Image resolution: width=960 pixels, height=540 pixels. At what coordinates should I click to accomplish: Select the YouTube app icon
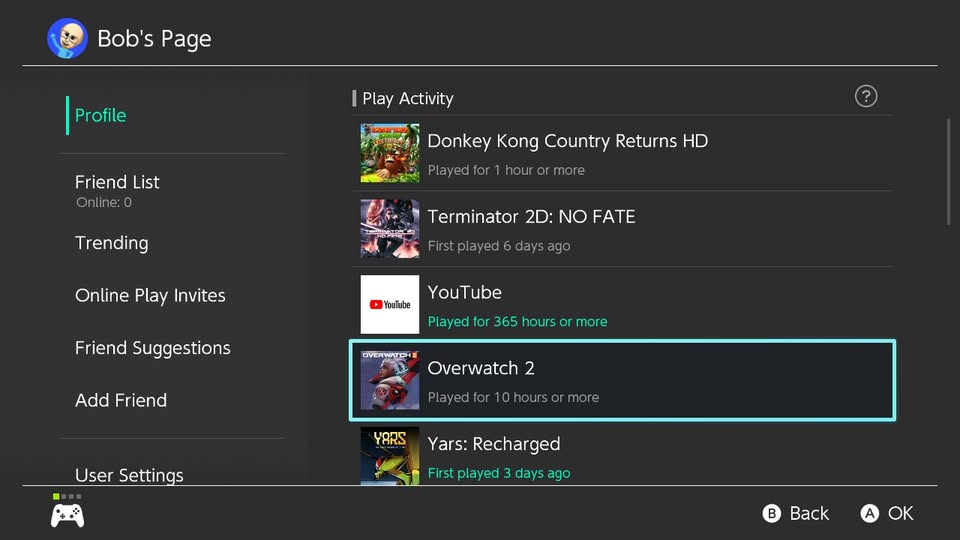pyautogui.click(x=390, y=305)
